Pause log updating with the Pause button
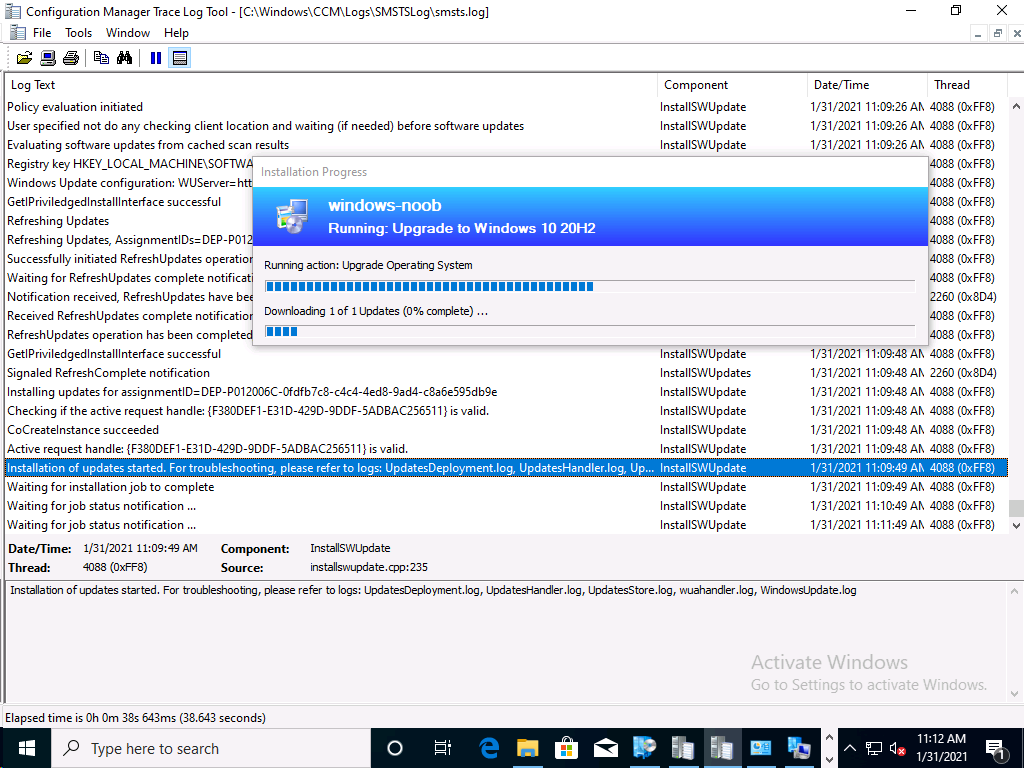This screenshot has height=768, width=1024. click(x=155, y=58)
